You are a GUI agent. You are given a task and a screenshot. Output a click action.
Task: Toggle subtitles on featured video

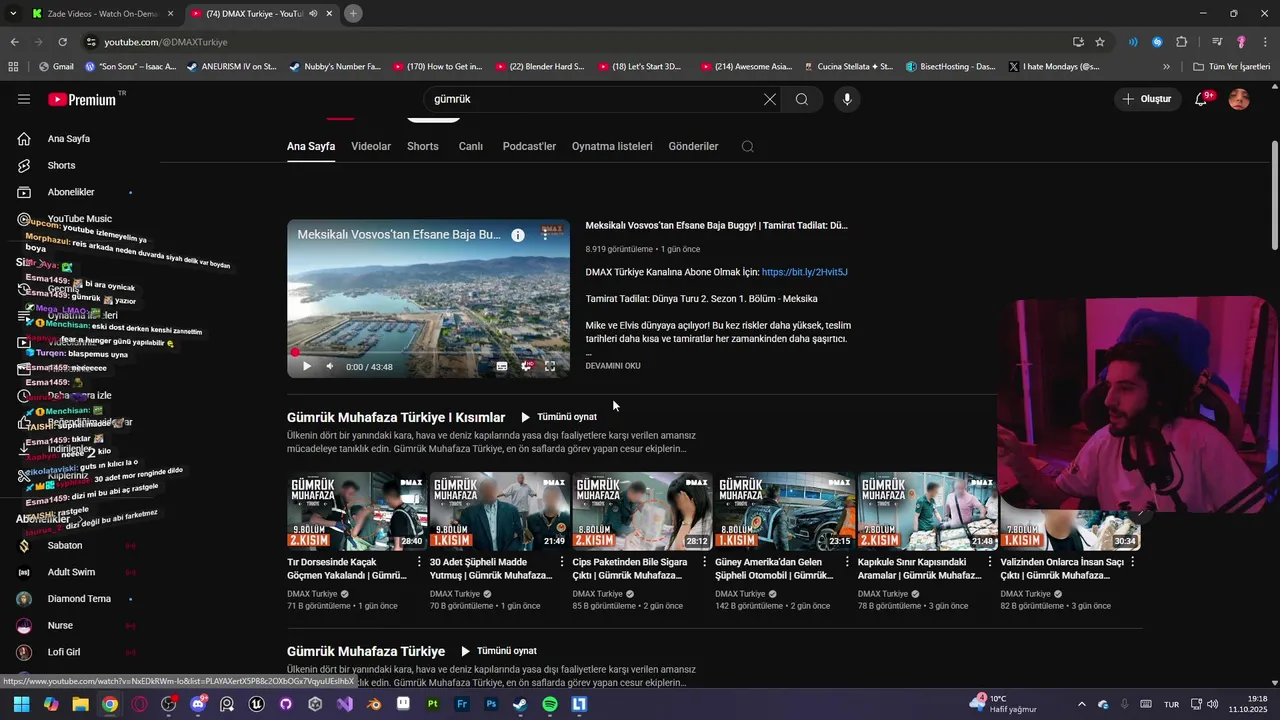point(502,366)
